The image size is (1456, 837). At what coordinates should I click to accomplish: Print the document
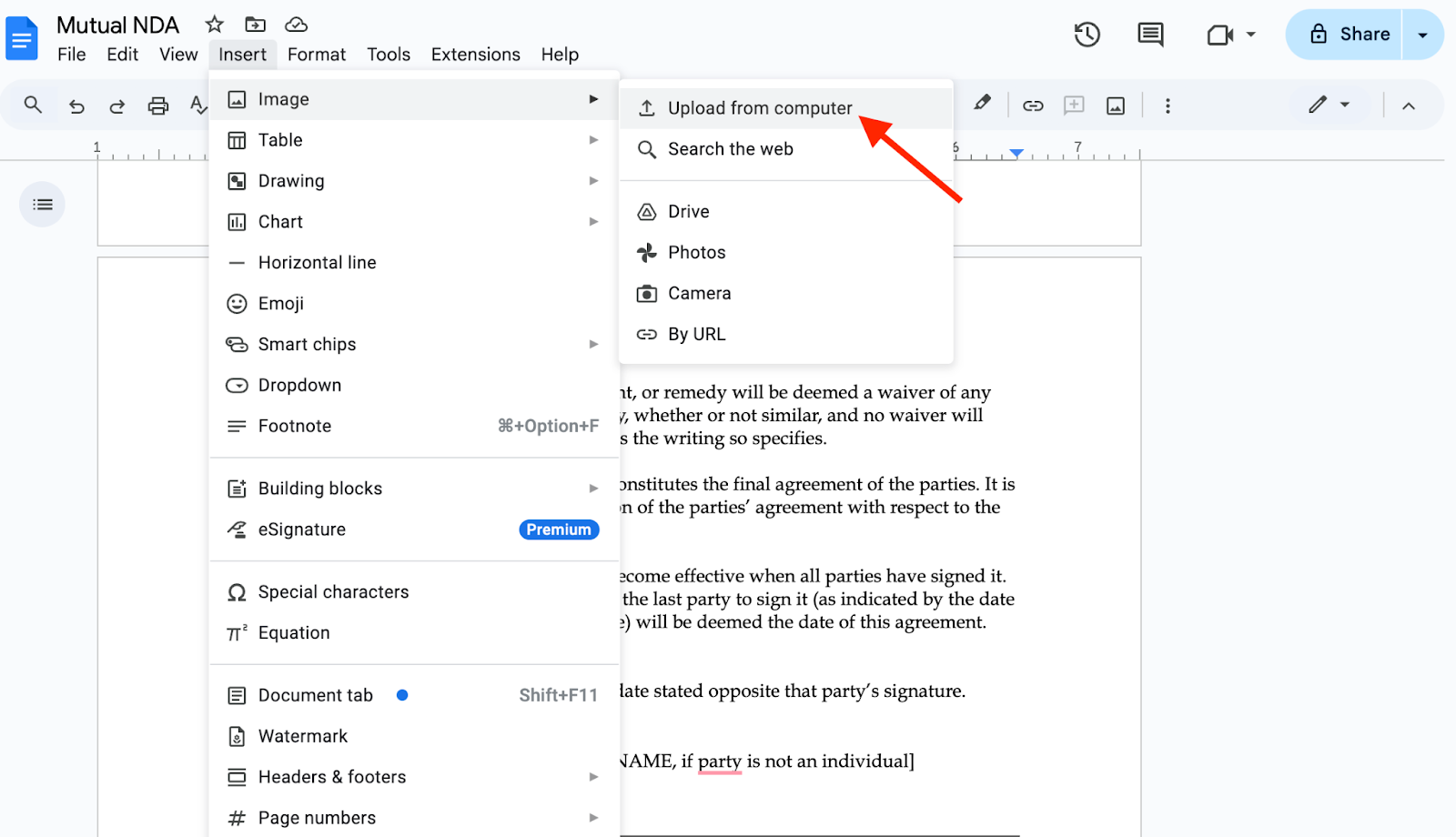pos(158,106)
